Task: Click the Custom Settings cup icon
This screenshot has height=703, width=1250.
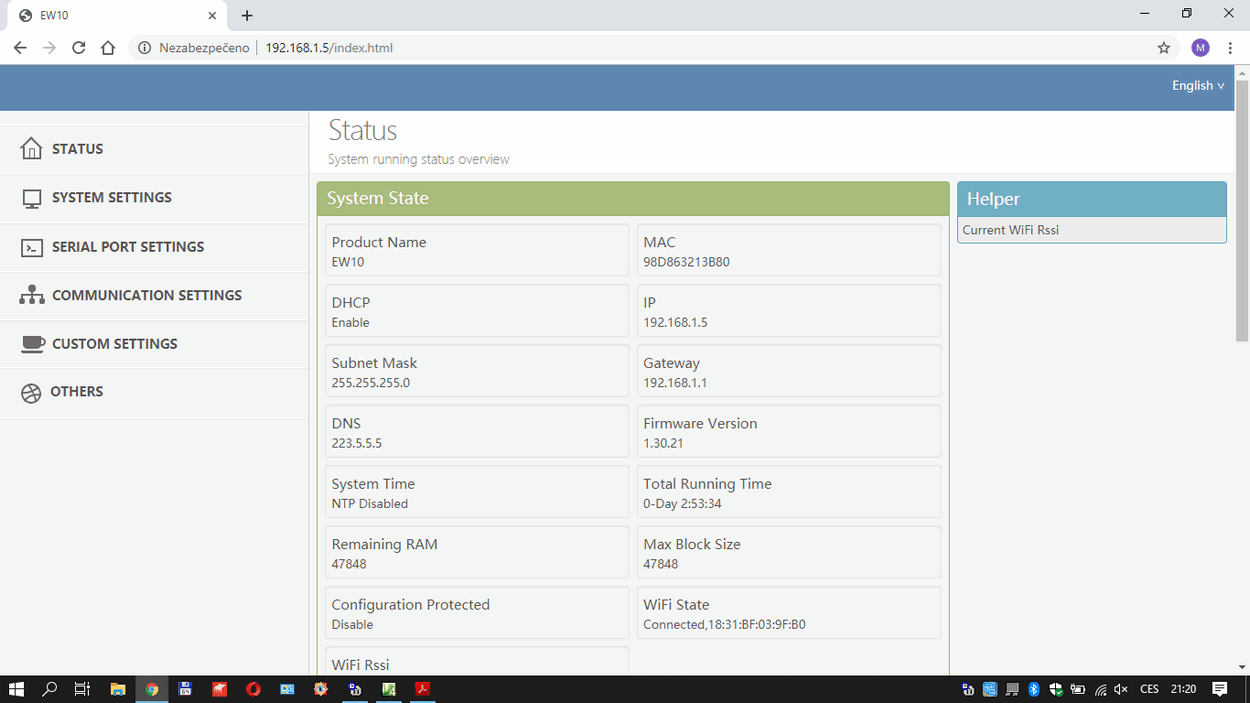Action: [x=33, y=344]
